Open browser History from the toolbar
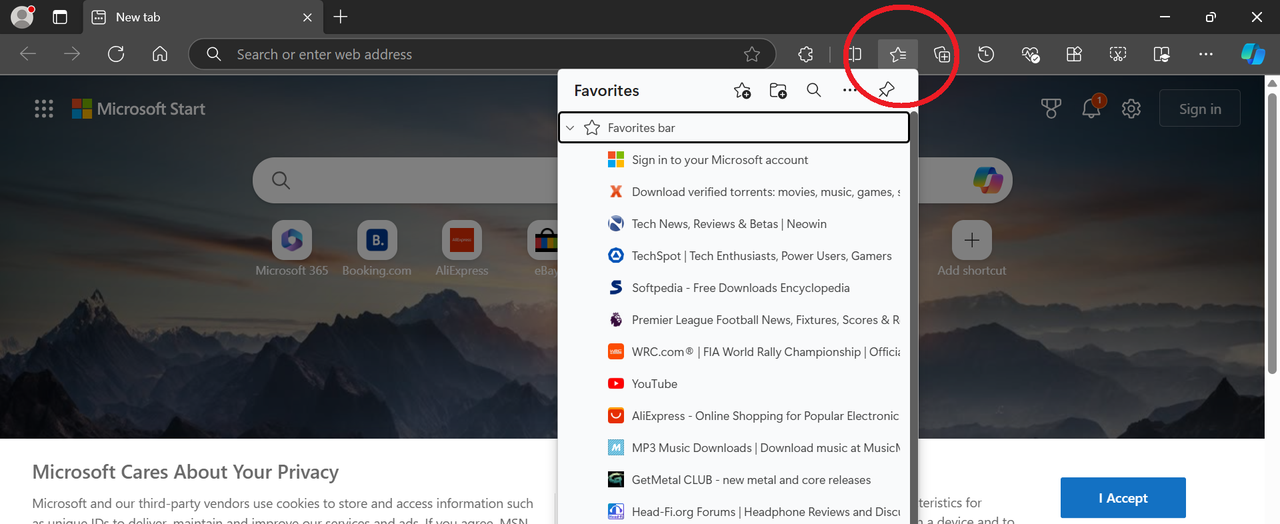This screenshot has height=524, width=1280. click(x=986, y=55)
